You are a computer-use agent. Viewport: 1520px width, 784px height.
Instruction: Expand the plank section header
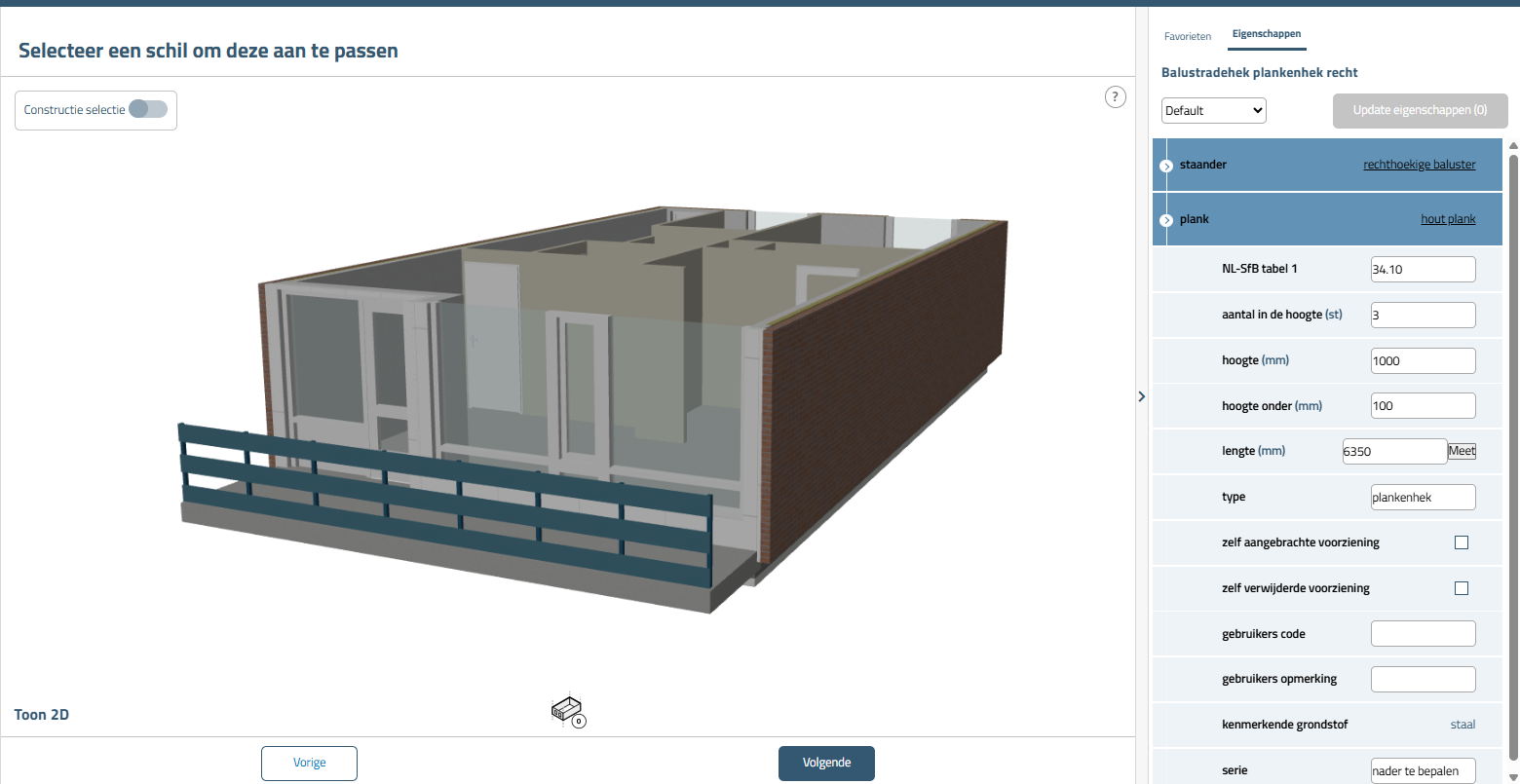point(1267,219)
